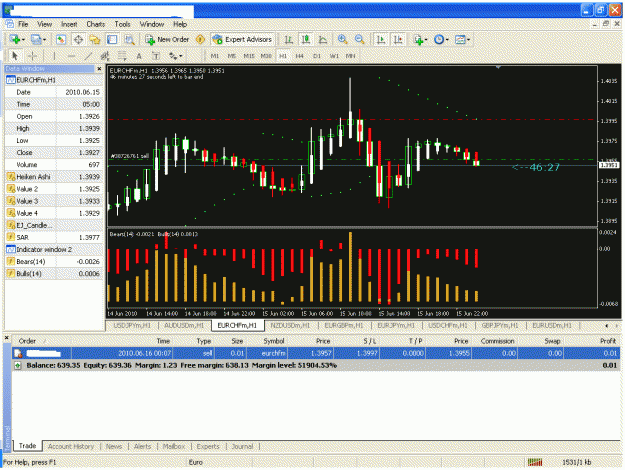625x470 pixels.
Task: Switch timeframe to M15
Action: 249,56
